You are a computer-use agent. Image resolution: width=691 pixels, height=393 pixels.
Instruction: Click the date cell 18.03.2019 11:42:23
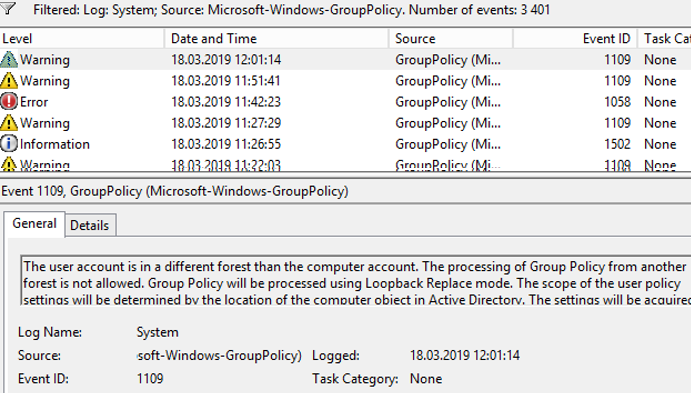coord(226,102)
